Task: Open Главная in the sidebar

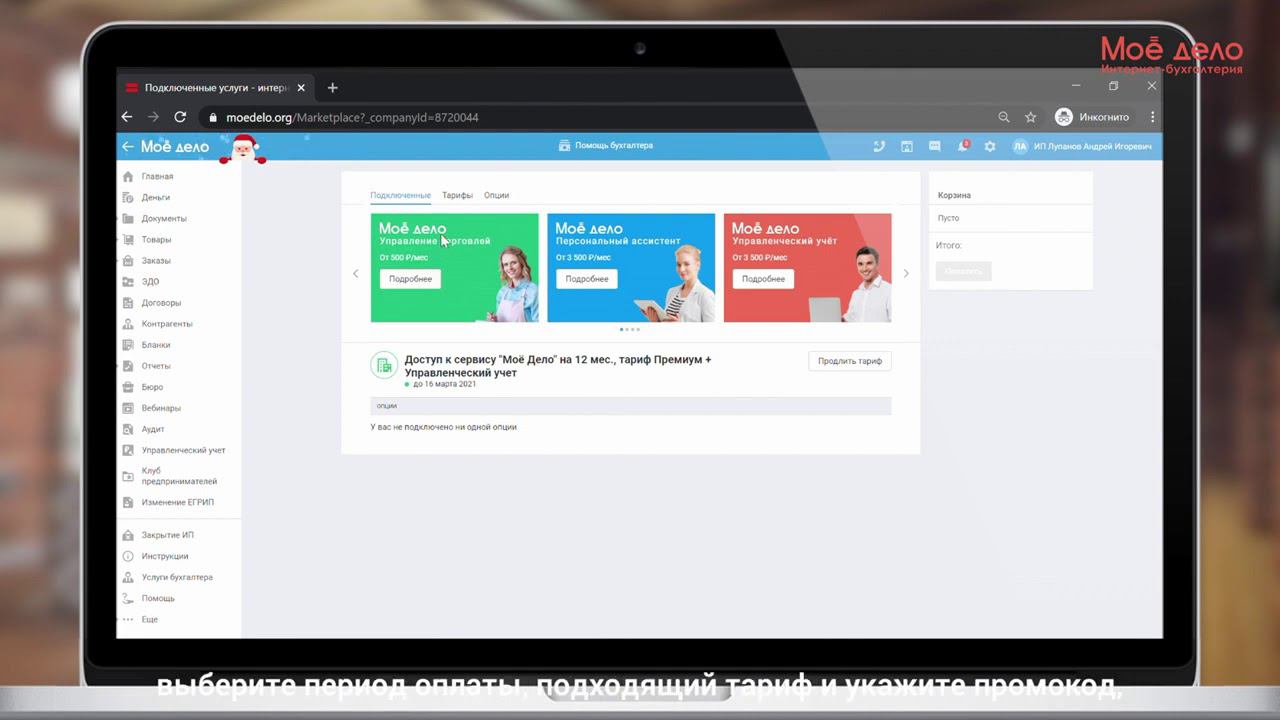Action: (x=157, y=176)
